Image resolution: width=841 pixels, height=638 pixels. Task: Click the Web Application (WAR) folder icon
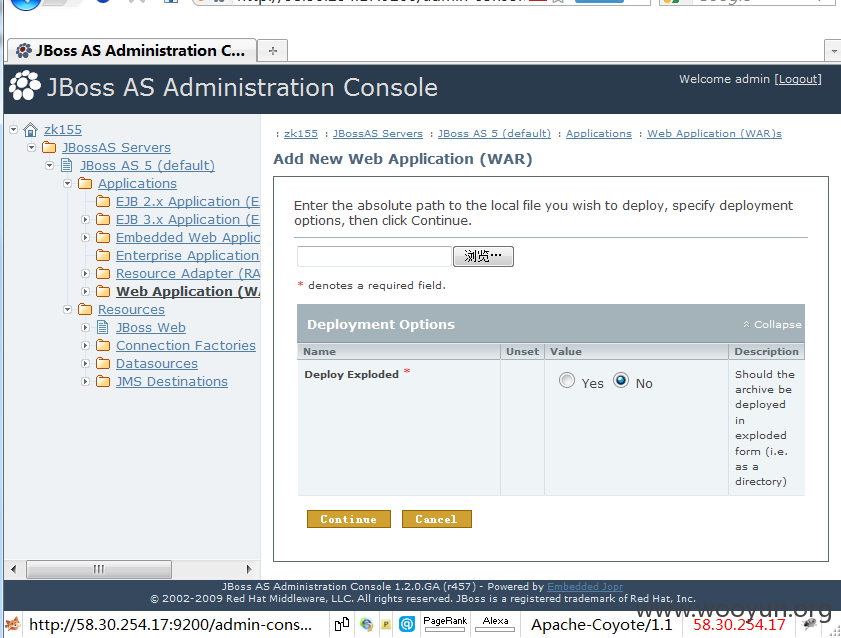pos(103,291)
